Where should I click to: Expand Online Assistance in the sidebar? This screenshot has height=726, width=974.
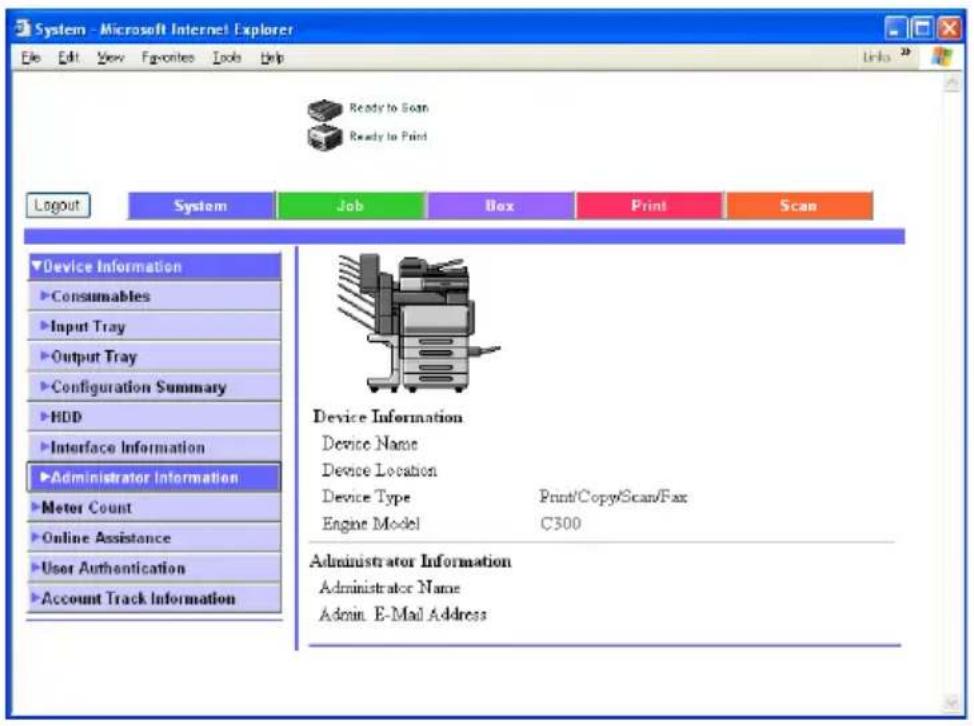pos(154,538)
